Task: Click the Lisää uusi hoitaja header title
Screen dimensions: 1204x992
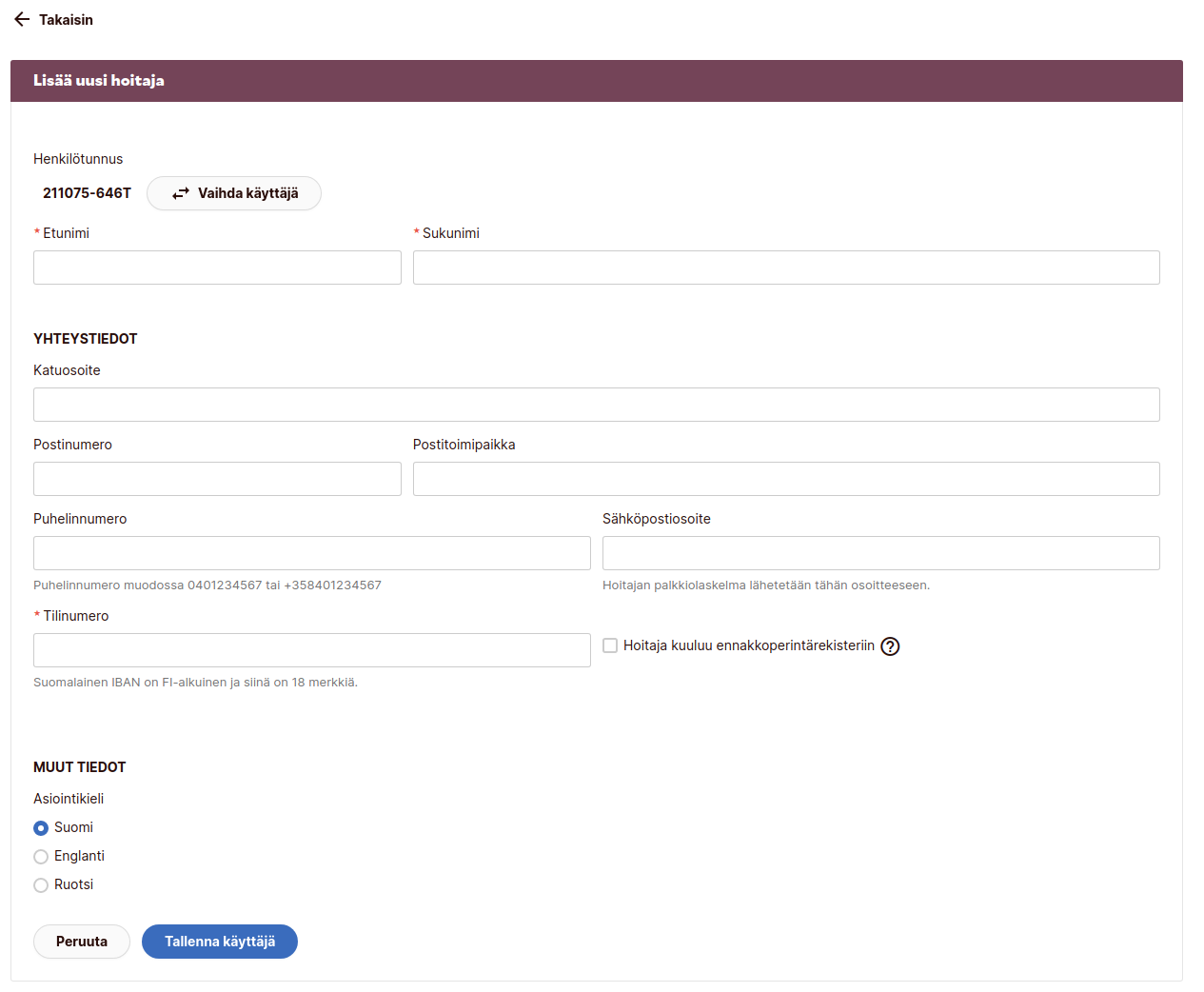Action: pyautogui.click(x=99, y=81)
